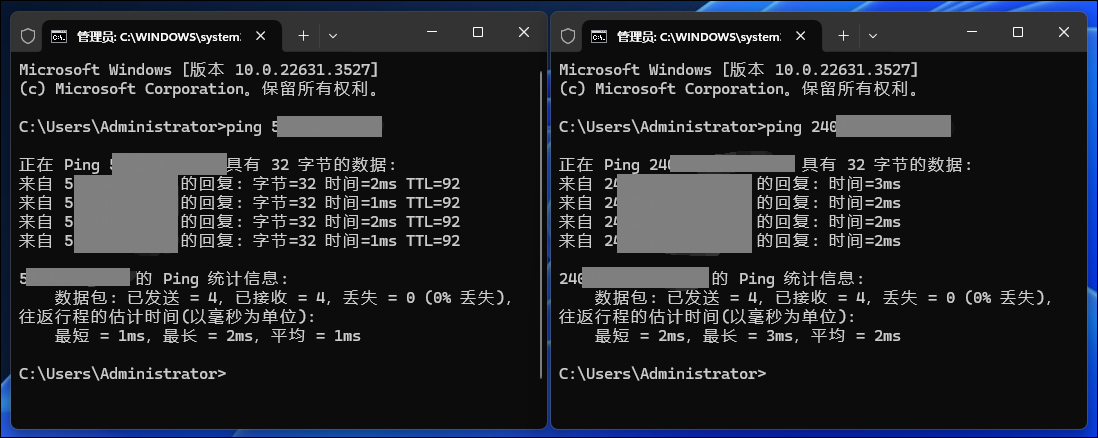Click Microsoft Windows version line in right terminal
Screen dimensions: 1098x438
(739, 70)
